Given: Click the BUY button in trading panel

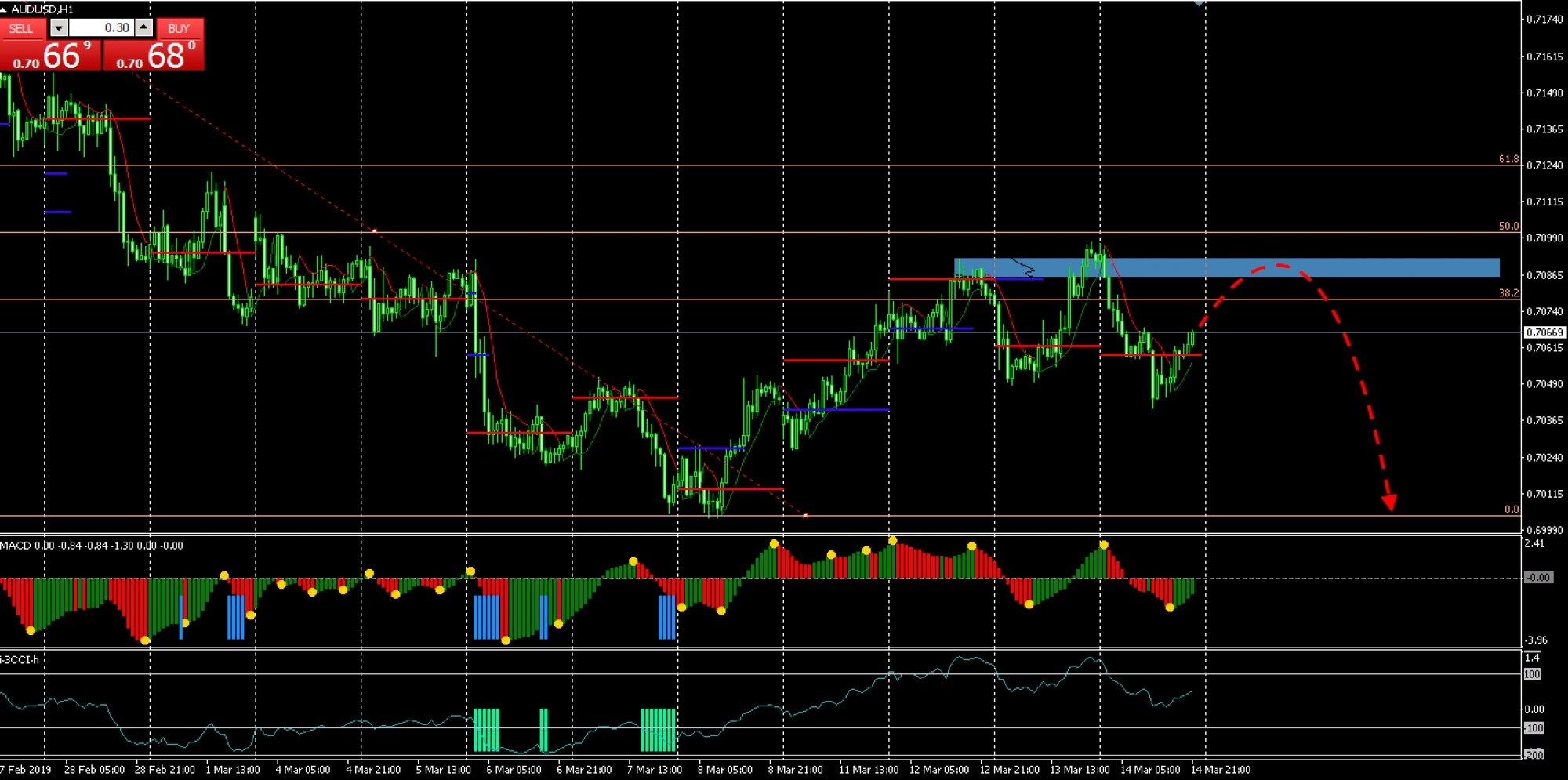Looking at the screenshot, I should [x=179, y=28].
